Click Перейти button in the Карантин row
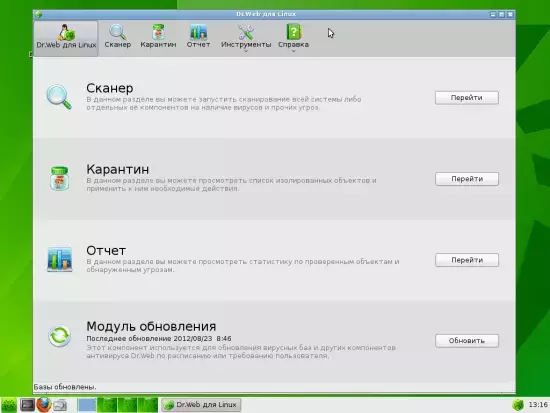Viewport: 550px width, 413px height. click(x=467, y=179)
